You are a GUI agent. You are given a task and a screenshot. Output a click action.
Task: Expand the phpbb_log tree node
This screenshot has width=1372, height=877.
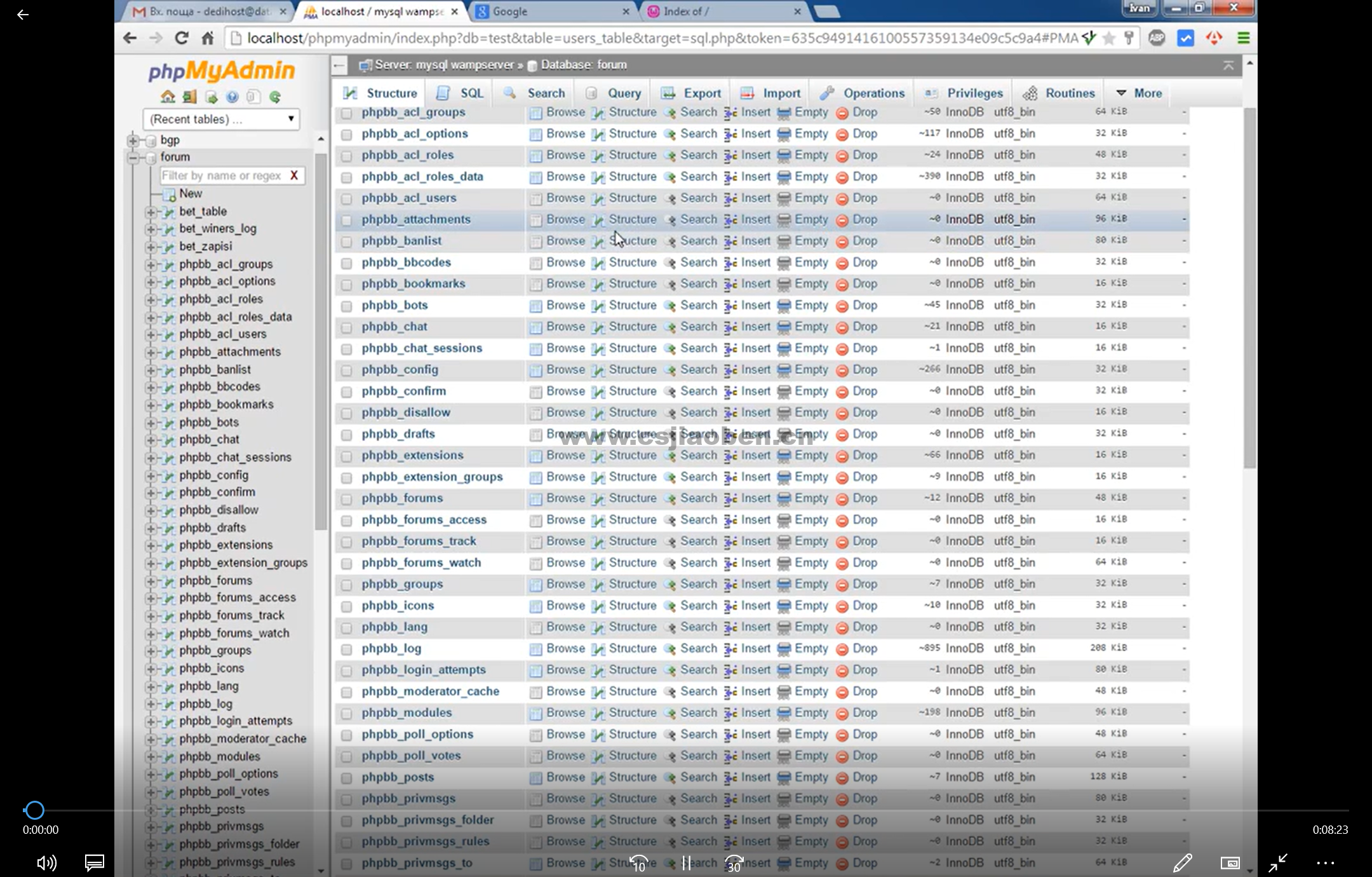tap(151, 704)
